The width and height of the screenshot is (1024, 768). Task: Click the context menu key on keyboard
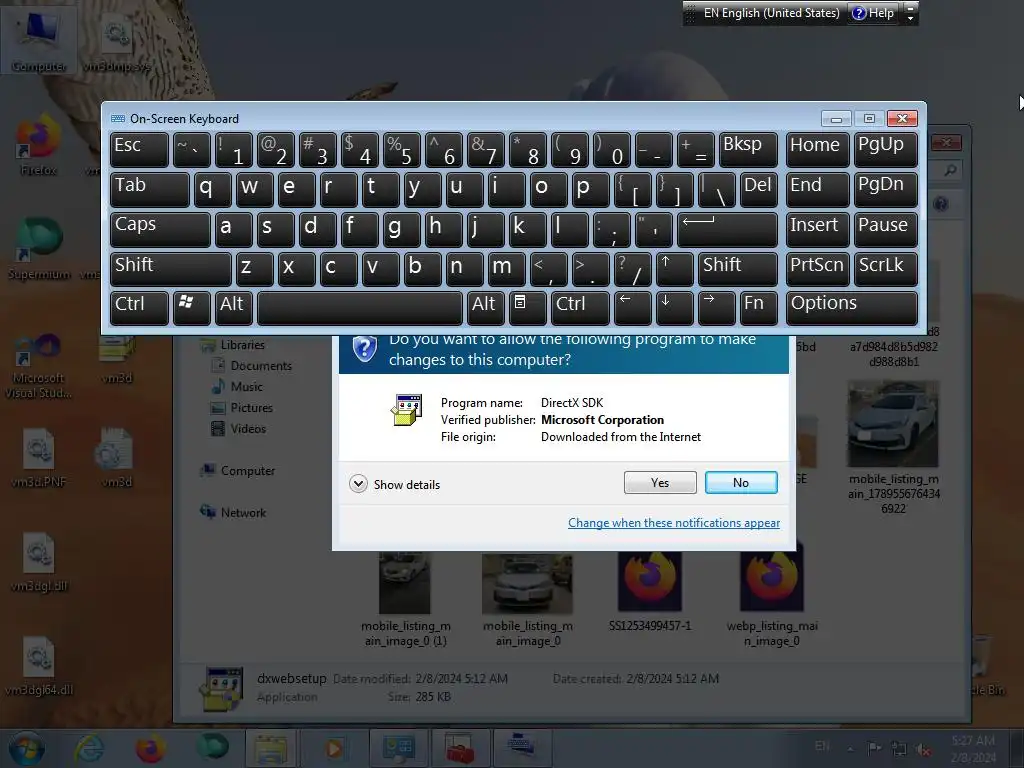click(x=527, y=308)
